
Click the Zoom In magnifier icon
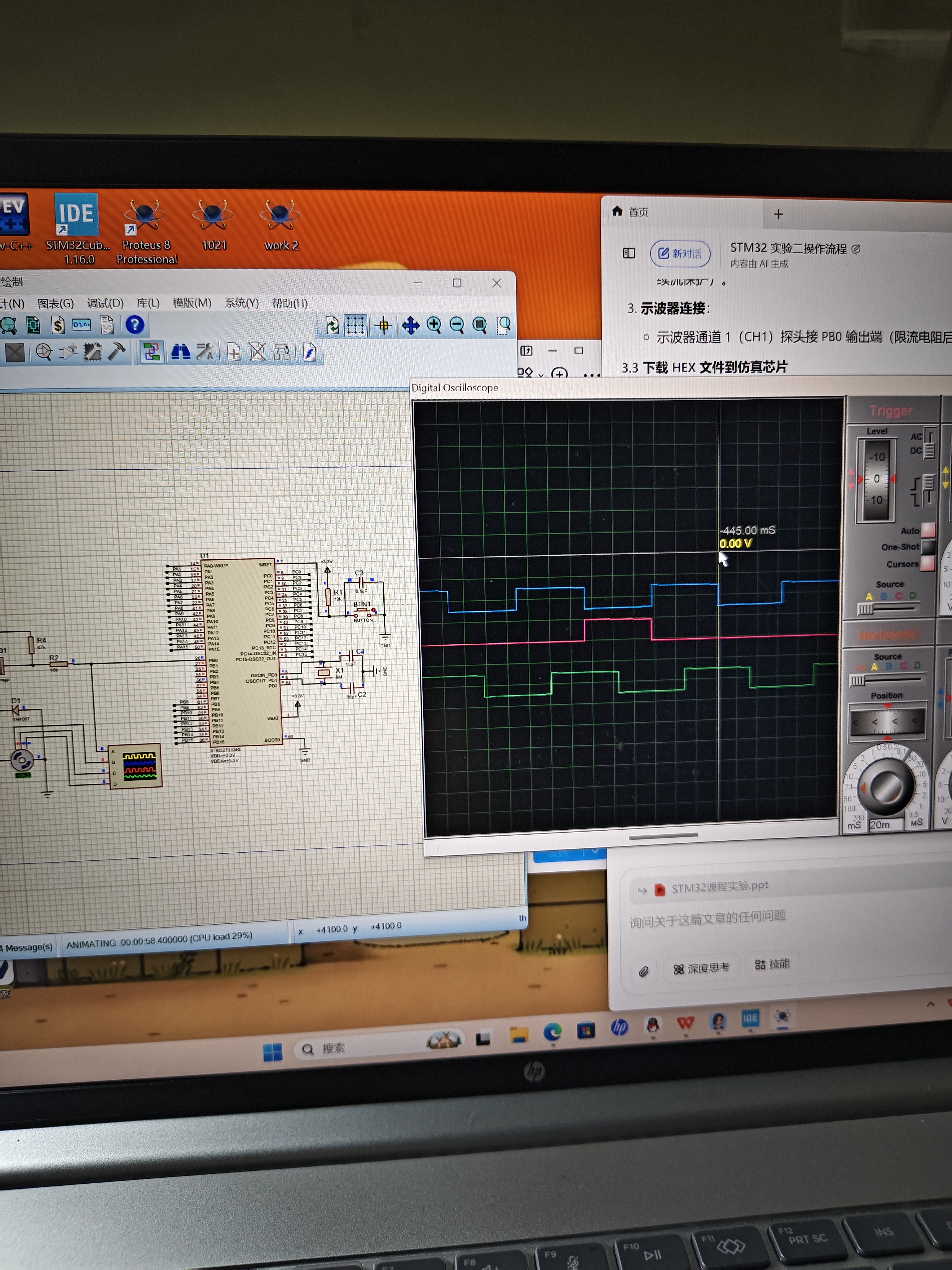pos(434,326)
